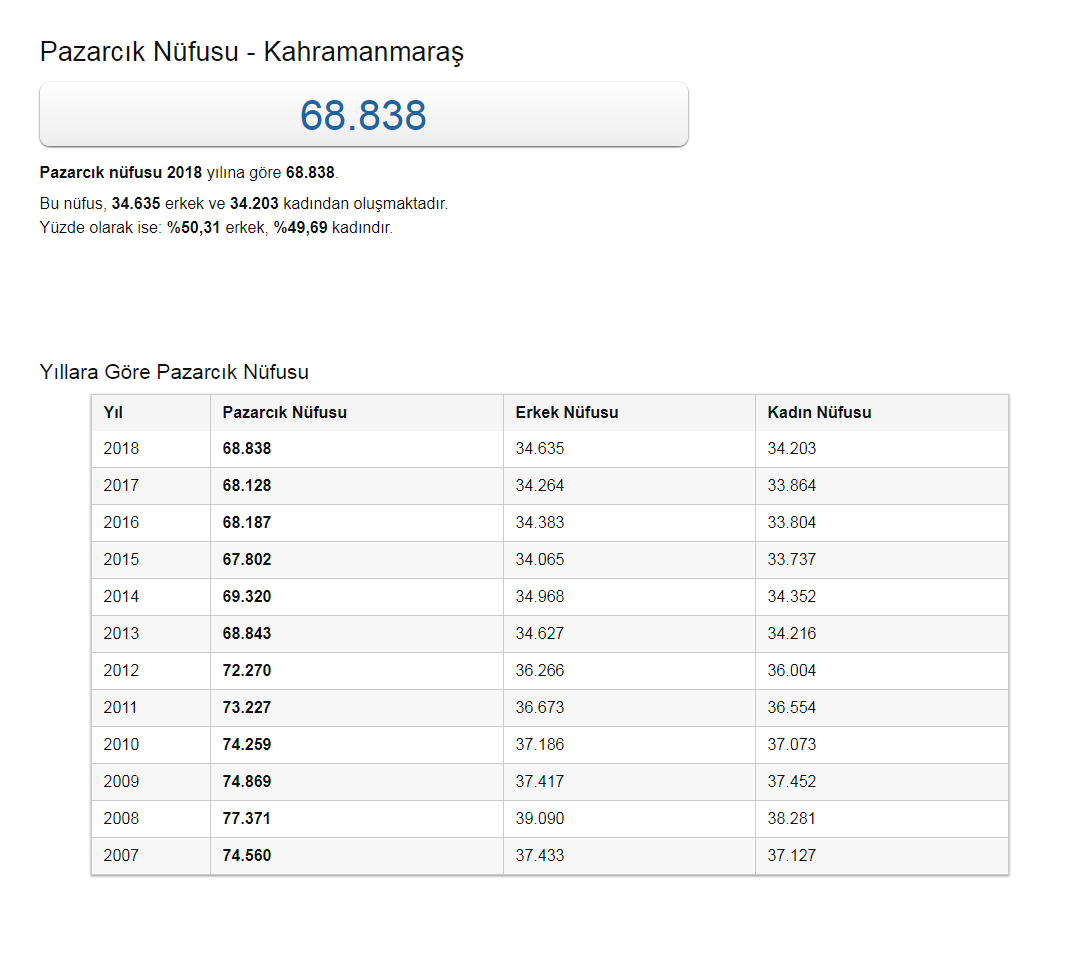Image resolution: width=1080 pixels, height=970 pixels.
Task: Click female population 33.864
Action: coord(792,486)
